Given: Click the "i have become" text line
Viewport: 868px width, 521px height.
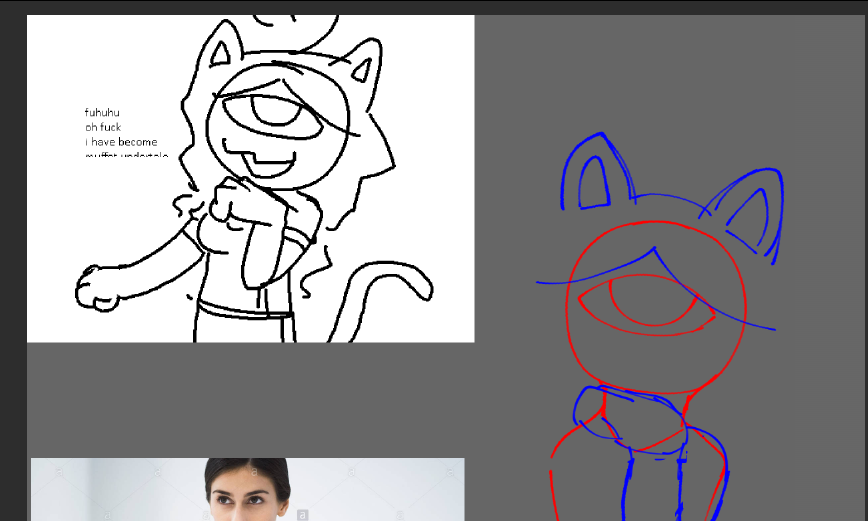Looking at the screenshot, I should point(121,142).
